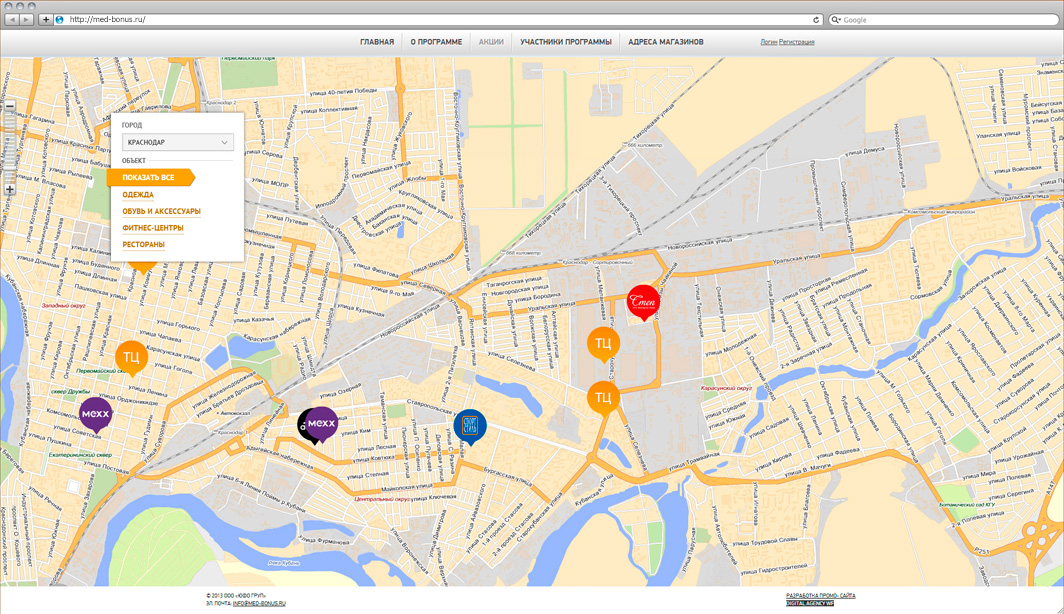Click the info@med-bonus.ru email link in the footer
Image resolution: width=1064 pixels, height=614 pixels.
(259, 603)
